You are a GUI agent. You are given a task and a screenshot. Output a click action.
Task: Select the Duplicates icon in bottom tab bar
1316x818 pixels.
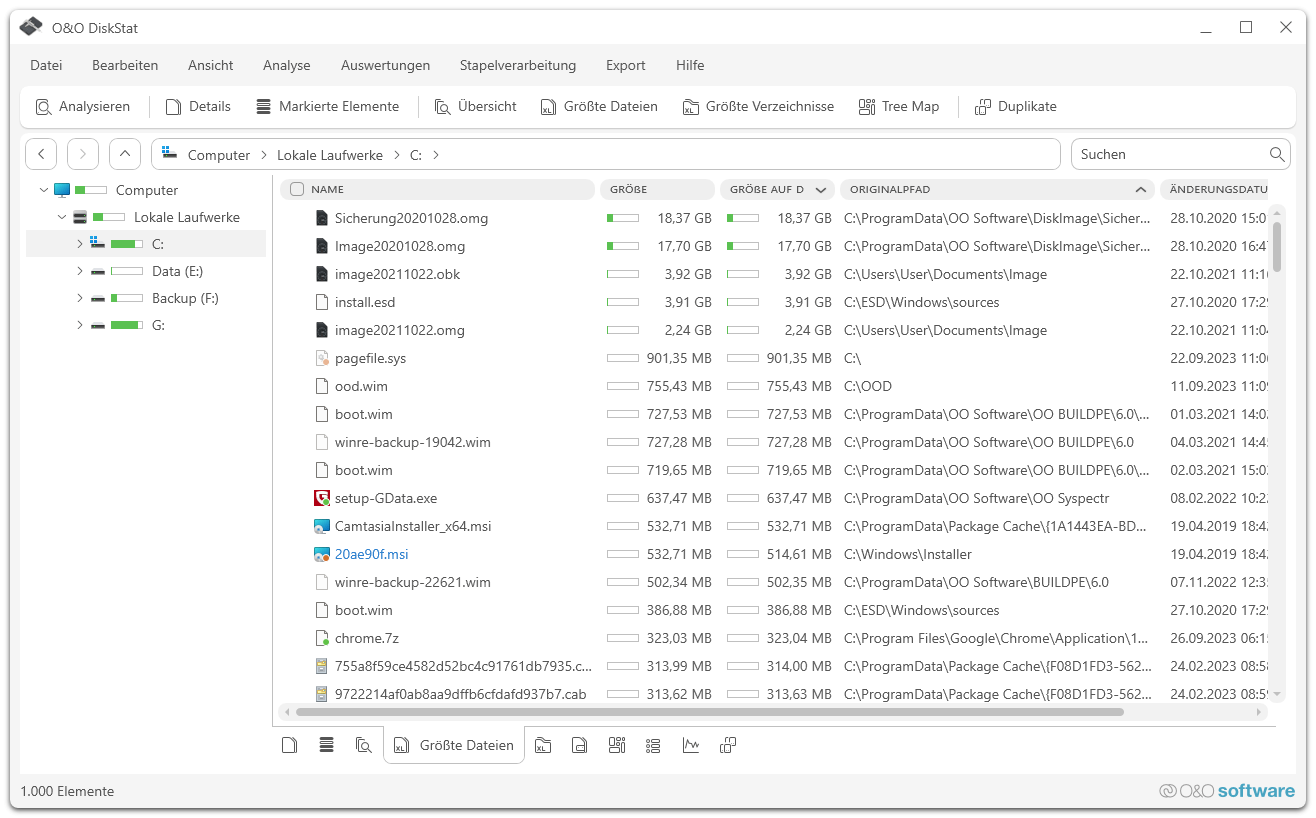728,745
